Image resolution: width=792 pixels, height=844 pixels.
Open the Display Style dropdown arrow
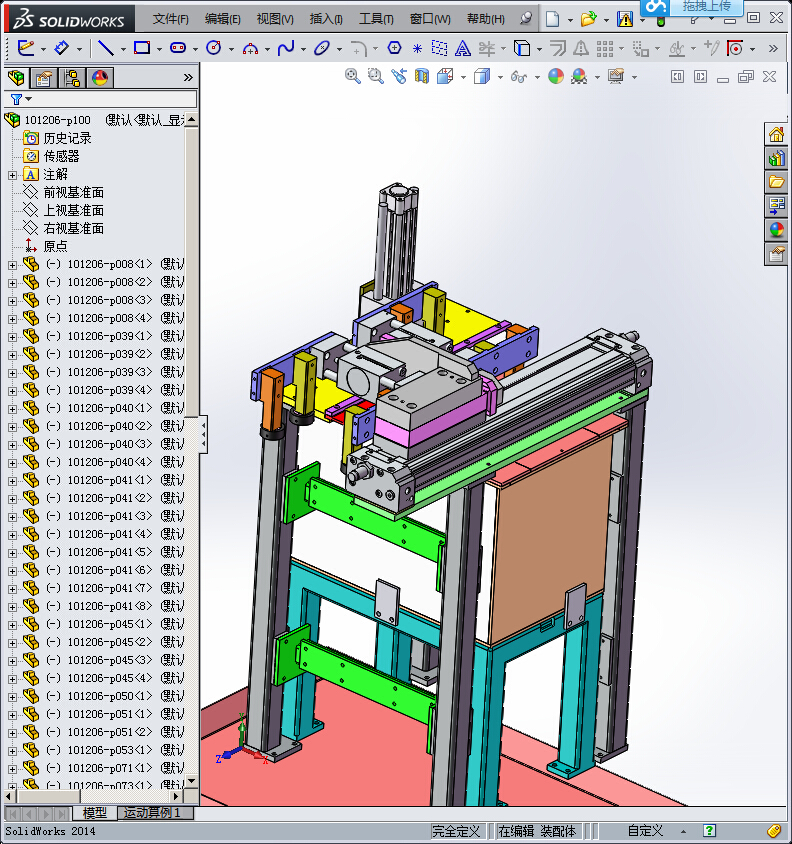[500, 77]
